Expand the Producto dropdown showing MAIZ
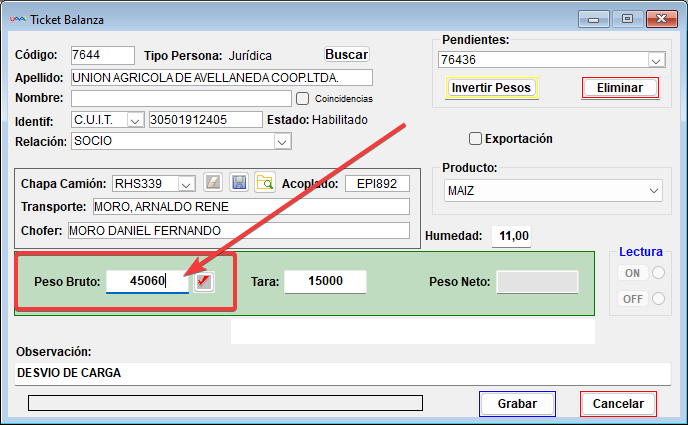 [654, 190]
